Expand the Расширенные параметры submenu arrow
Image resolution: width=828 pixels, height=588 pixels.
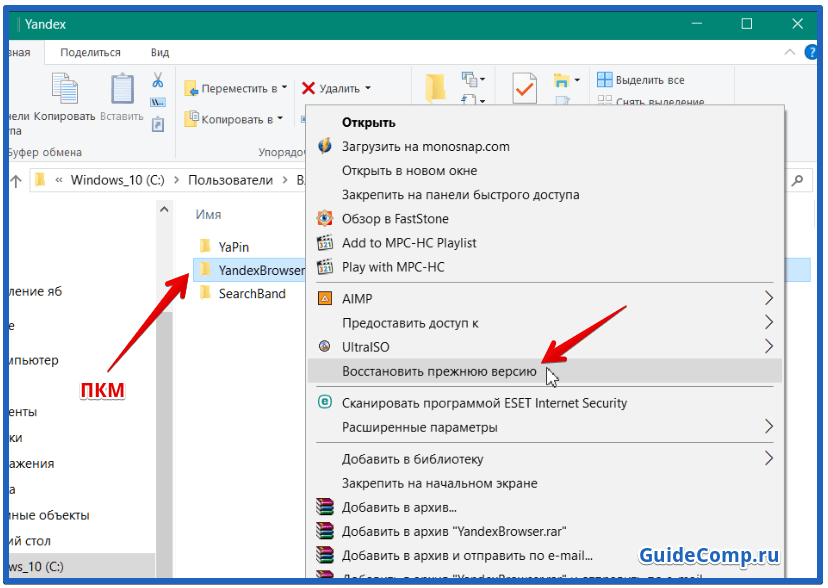(x=769, y=426)
